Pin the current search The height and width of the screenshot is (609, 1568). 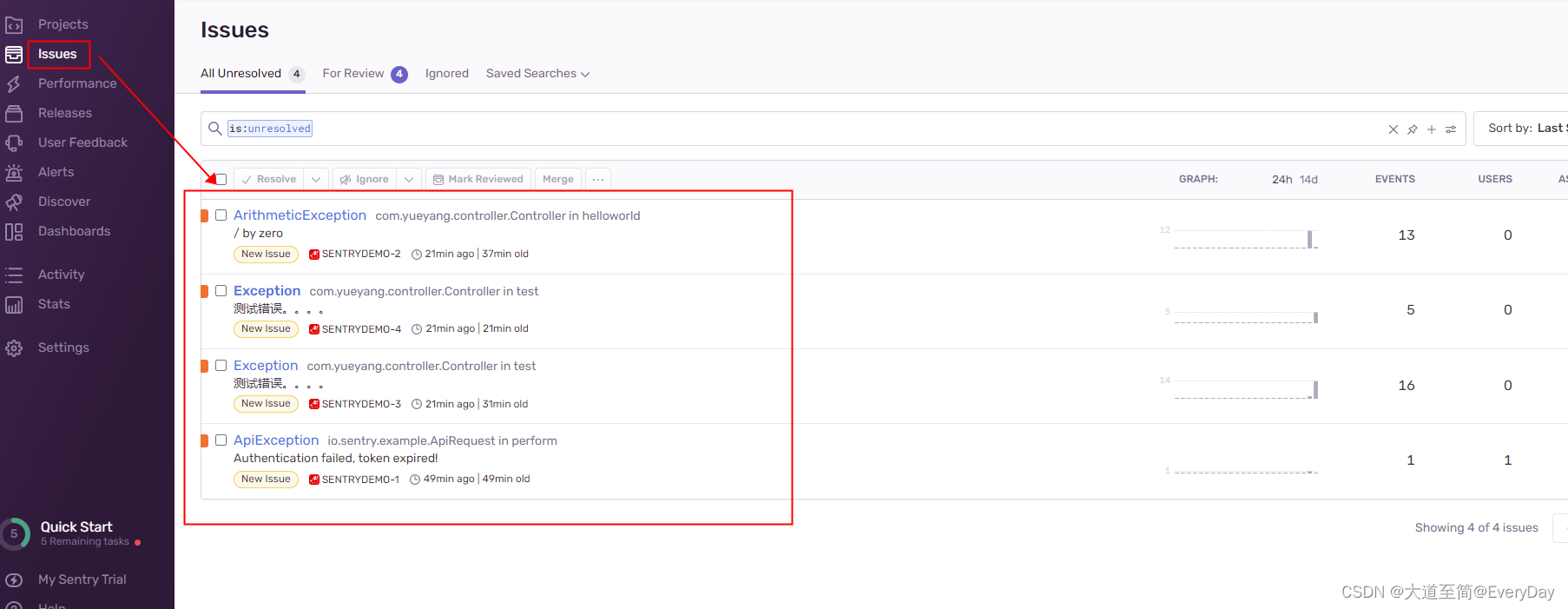click(x=1413, y=129)
